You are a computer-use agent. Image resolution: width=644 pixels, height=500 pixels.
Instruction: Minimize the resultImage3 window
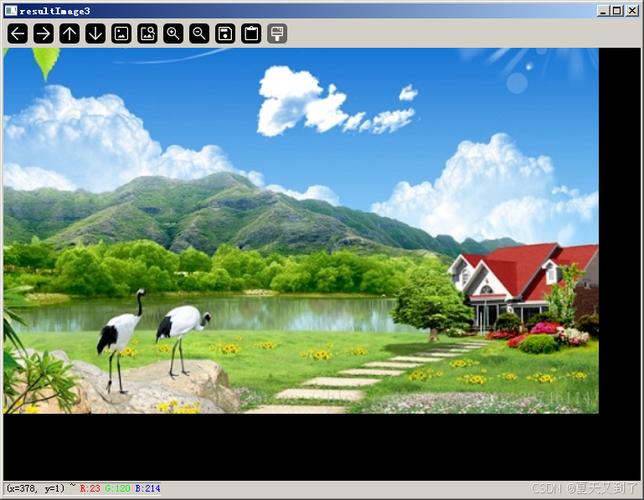[603, 11]
